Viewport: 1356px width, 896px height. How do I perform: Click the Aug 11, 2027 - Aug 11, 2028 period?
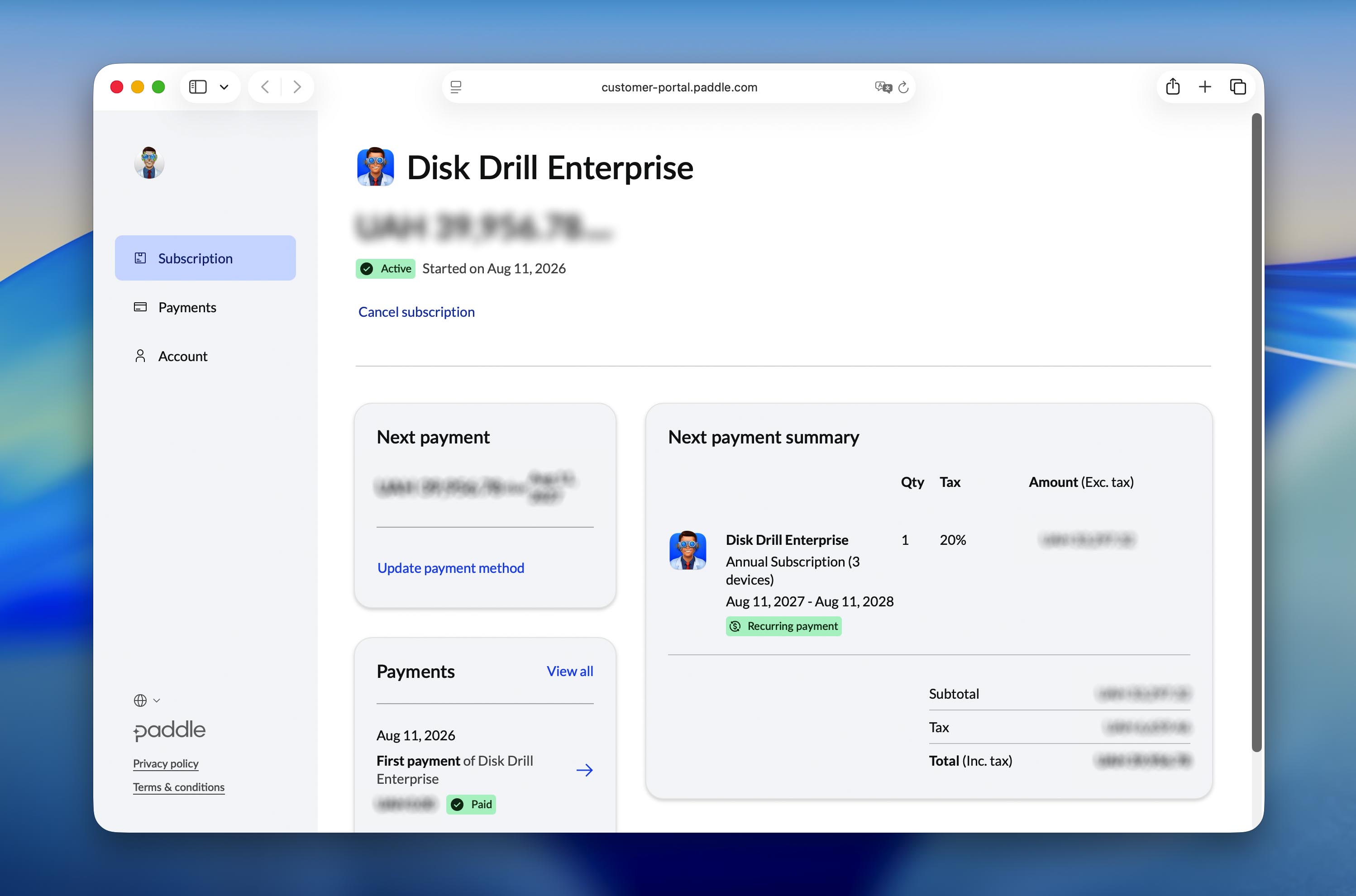(809, 601)
